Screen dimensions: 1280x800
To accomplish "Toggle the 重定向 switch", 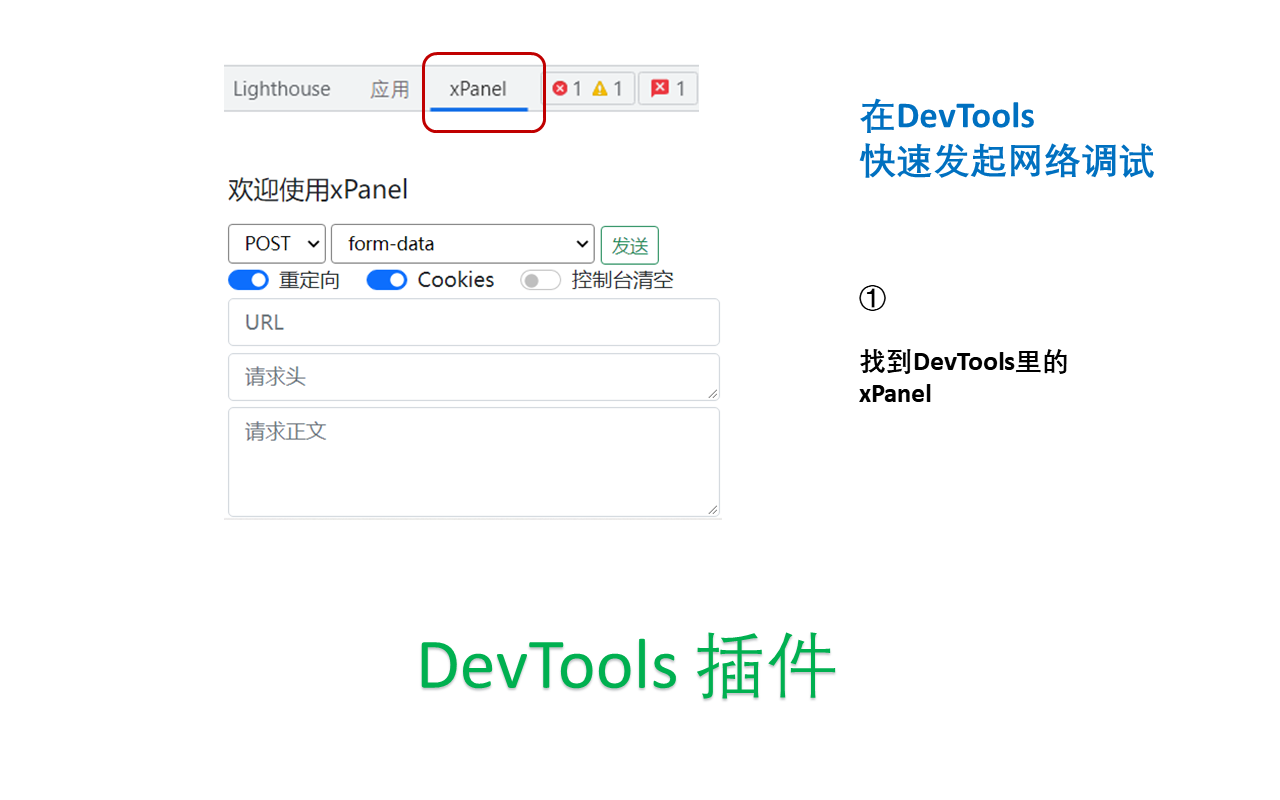I will 248,280.
